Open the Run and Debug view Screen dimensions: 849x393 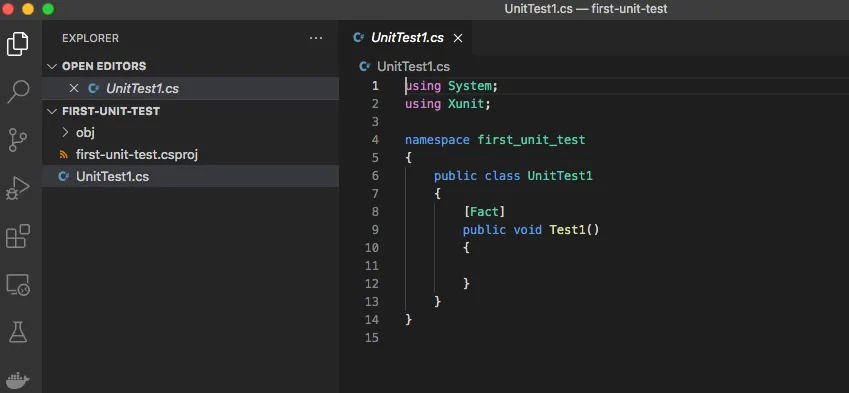[17, 188]
